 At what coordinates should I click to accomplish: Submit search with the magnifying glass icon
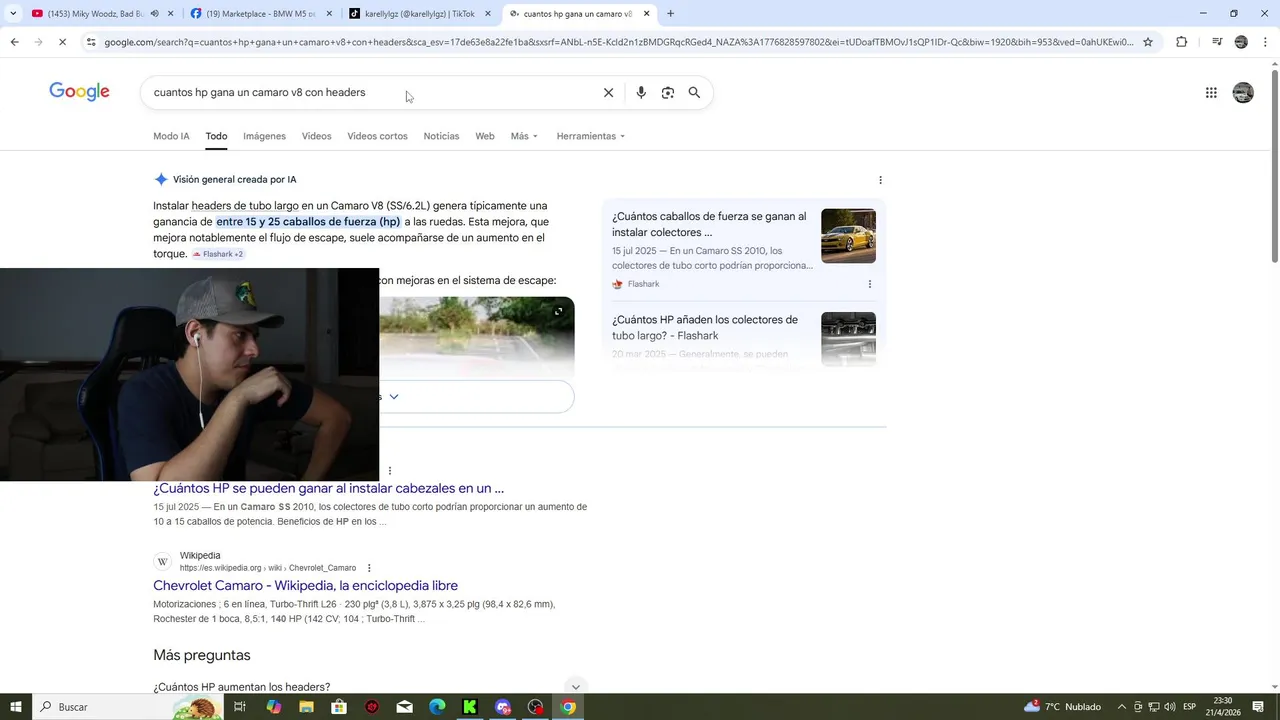(x=694, y=92)
